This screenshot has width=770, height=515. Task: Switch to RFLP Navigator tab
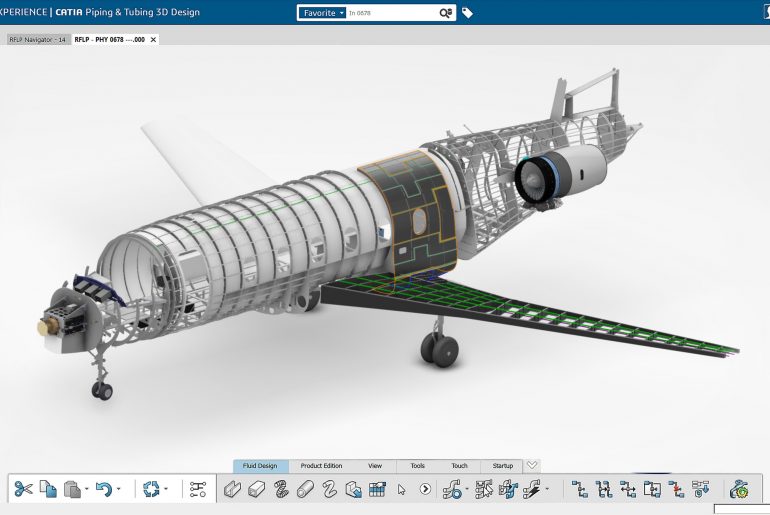pyautogui.click(x=37, y=39)
